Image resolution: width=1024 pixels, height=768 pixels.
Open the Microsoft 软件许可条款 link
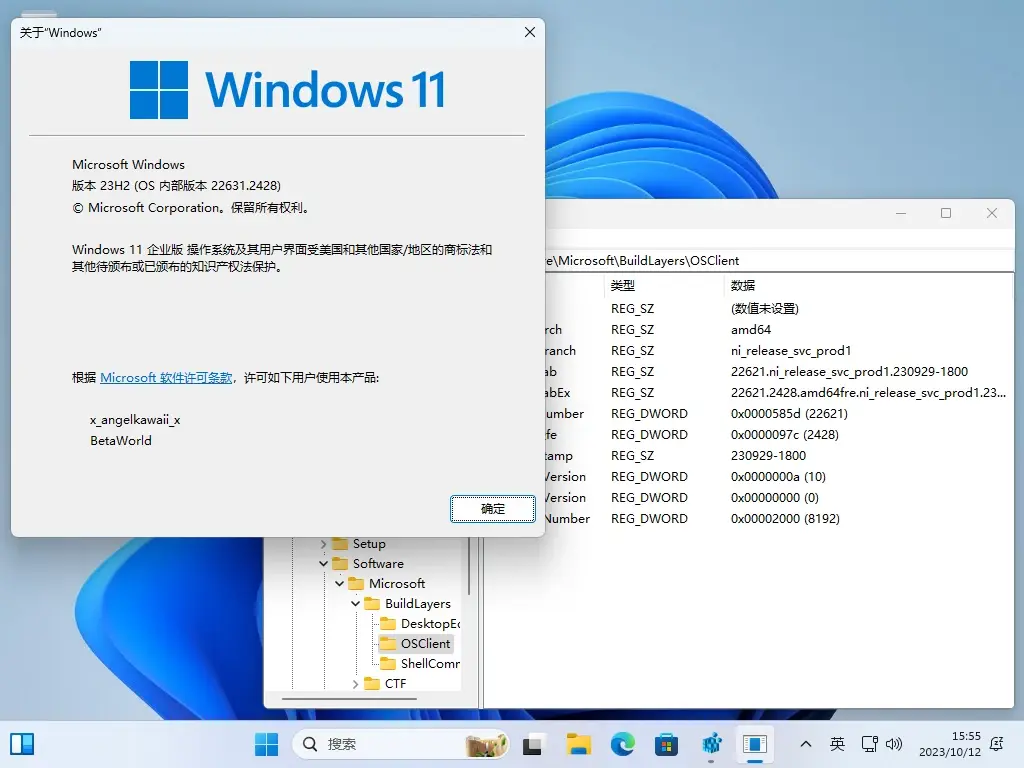point(166,377)
